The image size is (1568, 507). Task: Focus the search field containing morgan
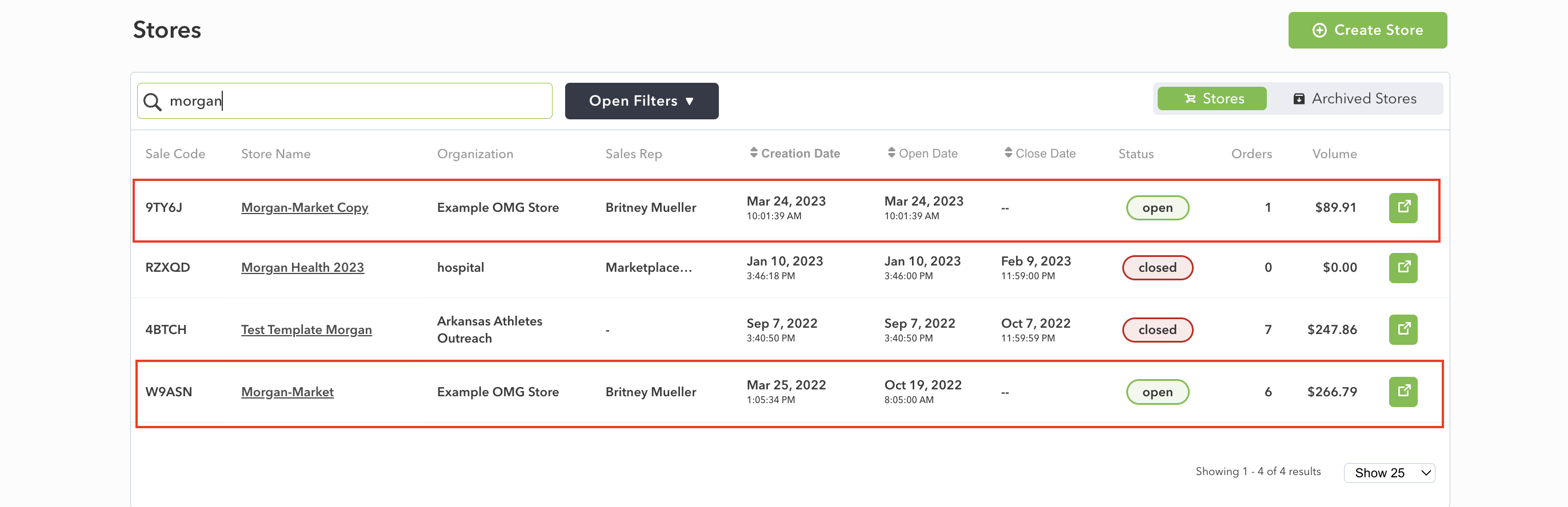[345, 101]
